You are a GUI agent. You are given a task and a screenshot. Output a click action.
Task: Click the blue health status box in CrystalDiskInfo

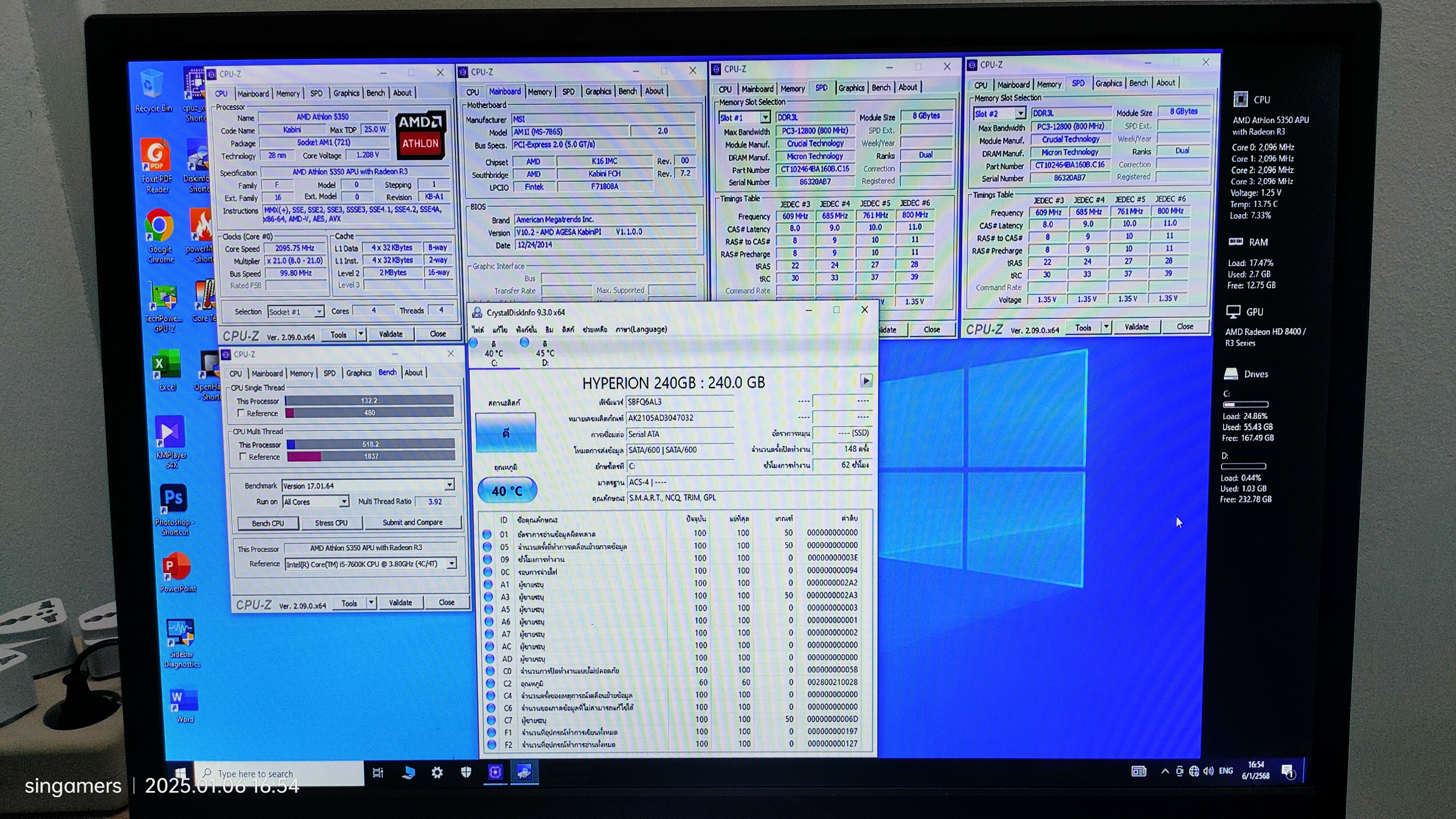tap(506, 432)
